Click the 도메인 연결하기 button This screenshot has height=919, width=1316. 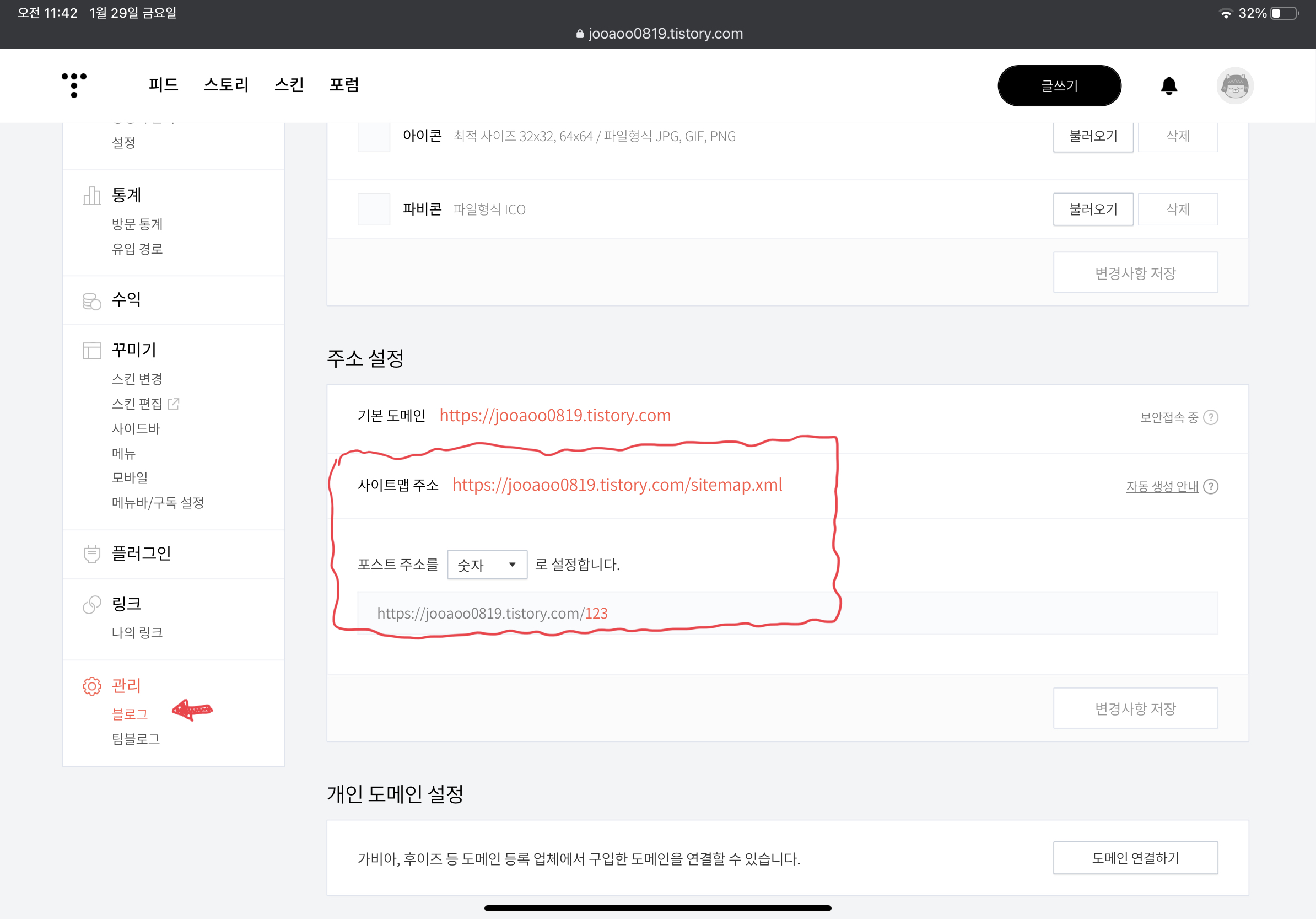[x=1135, y=858]
